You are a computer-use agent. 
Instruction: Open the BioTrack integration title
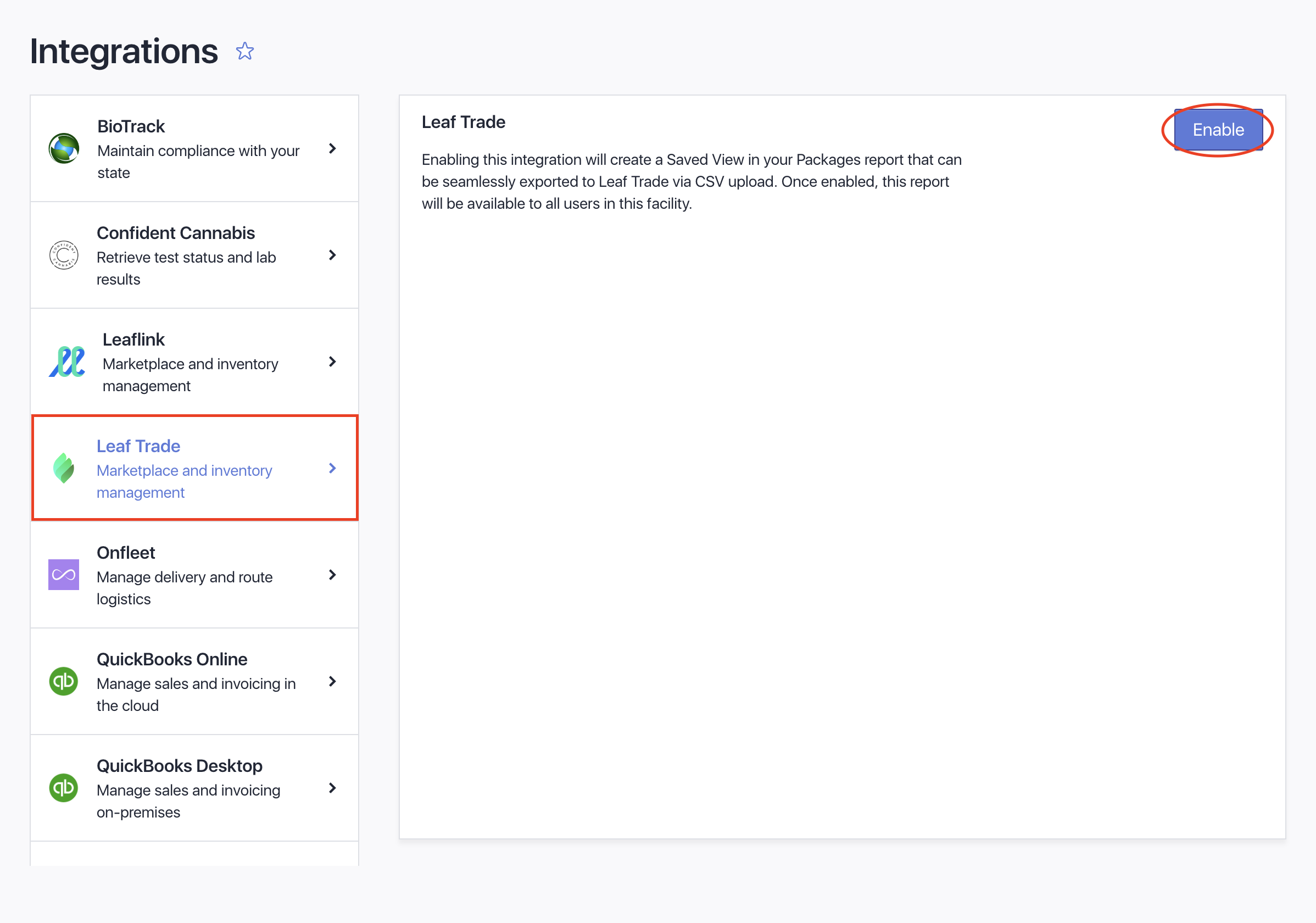point(131,126)
